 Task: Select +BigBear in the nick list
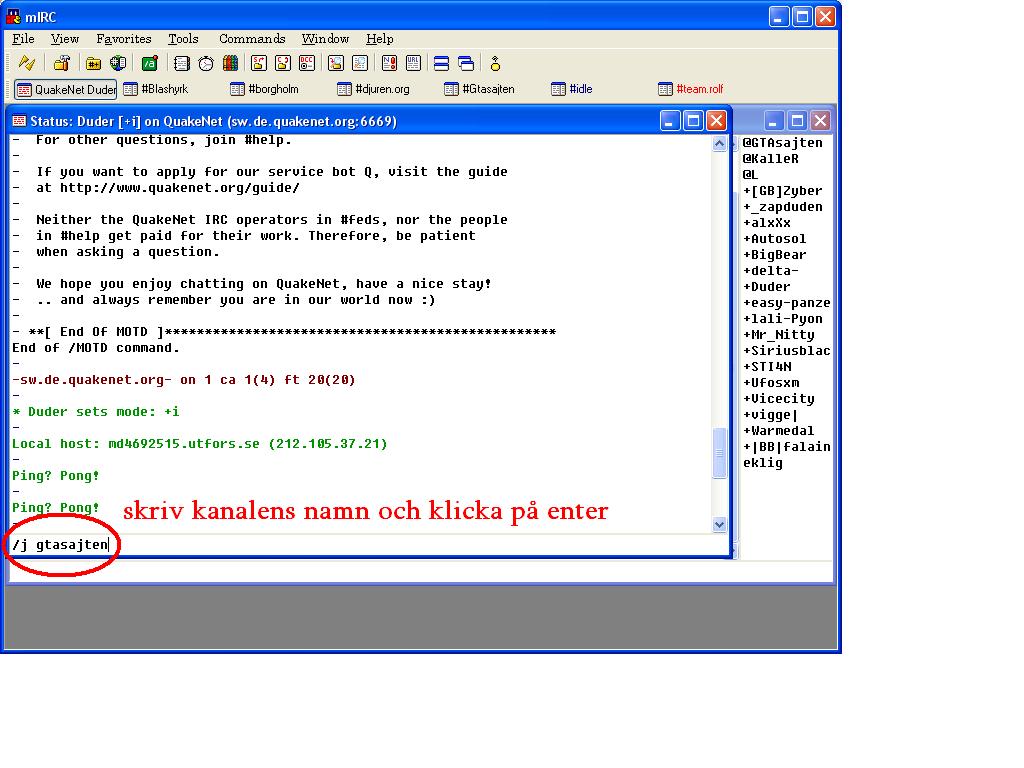click(775, 255)
